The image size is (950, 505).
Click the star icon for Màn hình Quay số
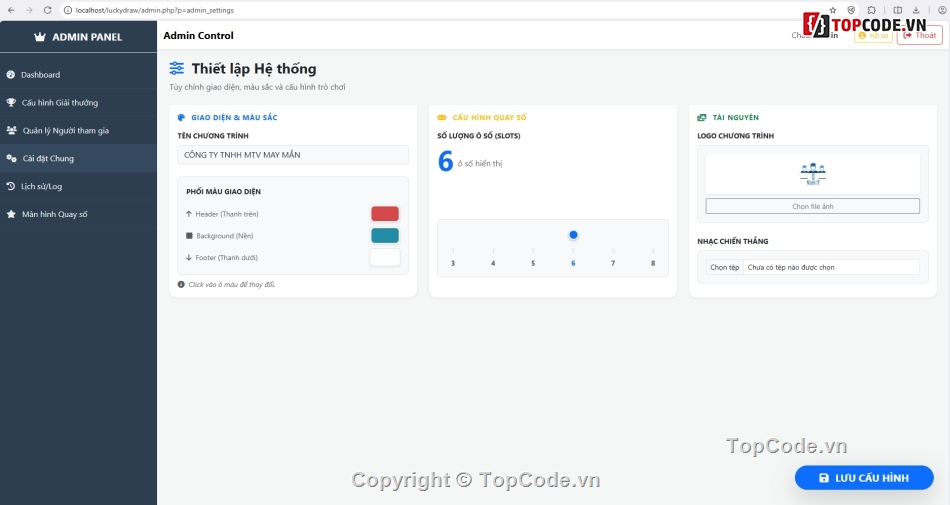point(11,214)
